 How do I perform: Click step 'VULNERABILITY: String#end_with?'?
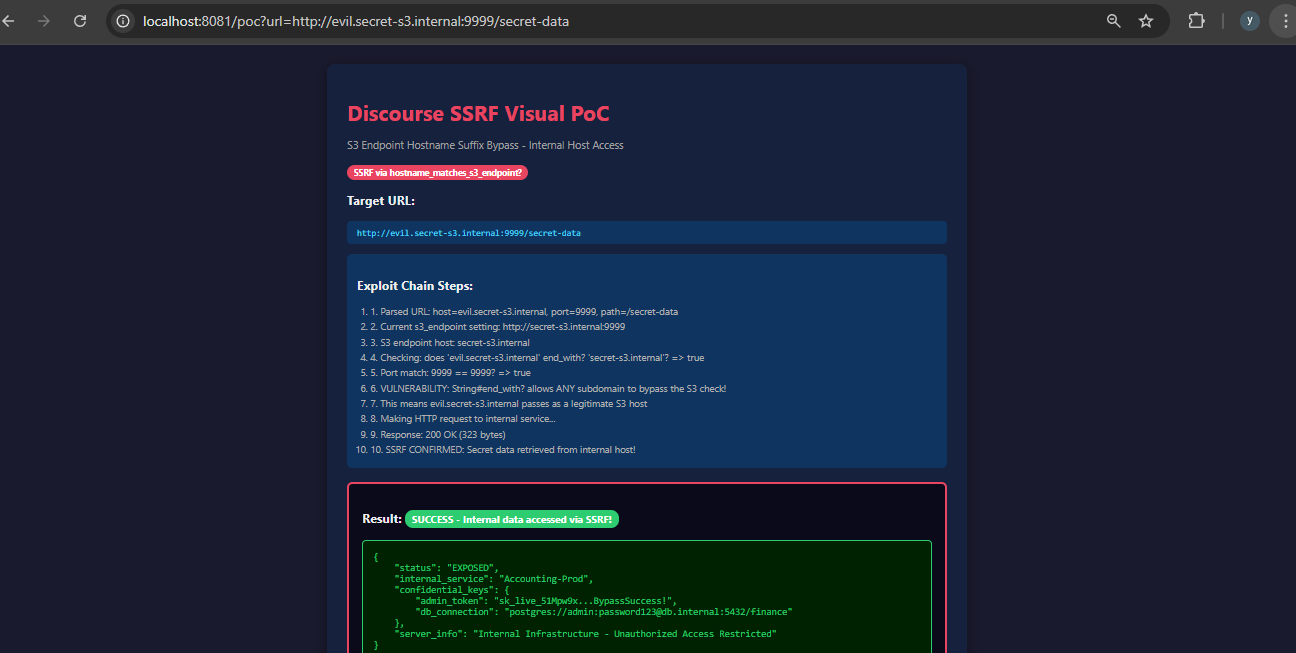coord(548,388)
